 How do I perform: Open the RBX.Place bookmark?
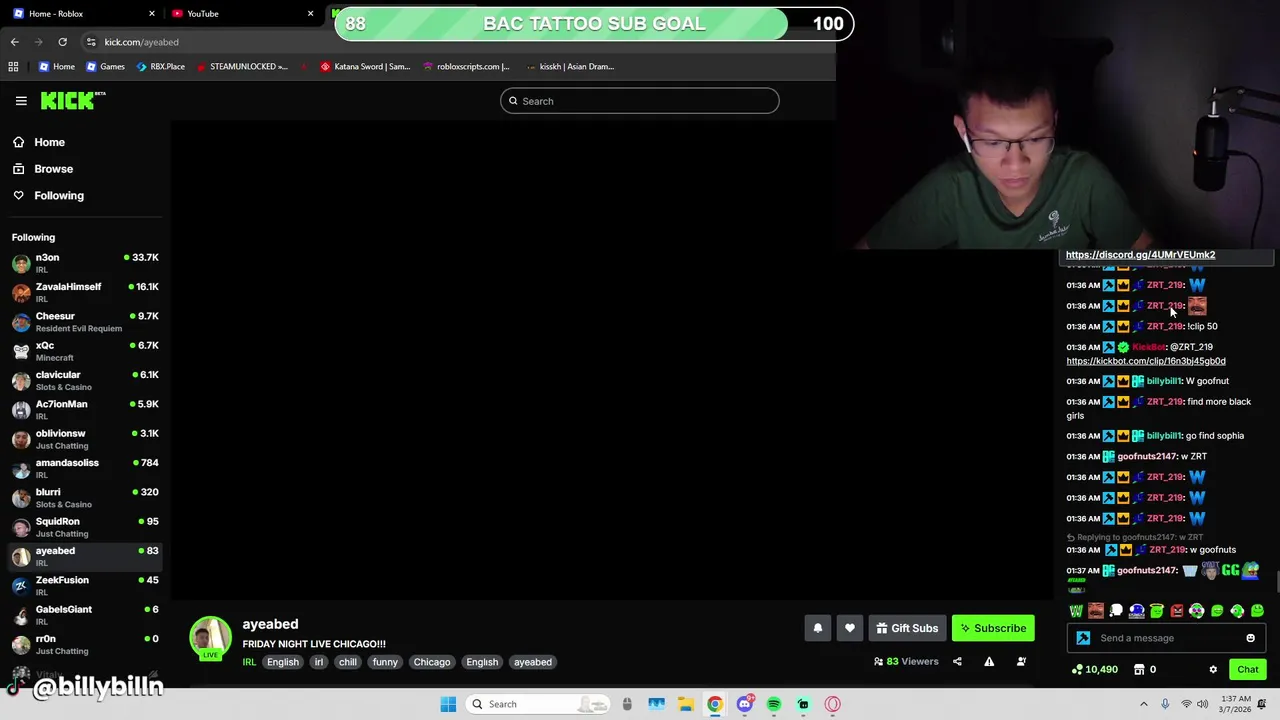tap(160, 66)
